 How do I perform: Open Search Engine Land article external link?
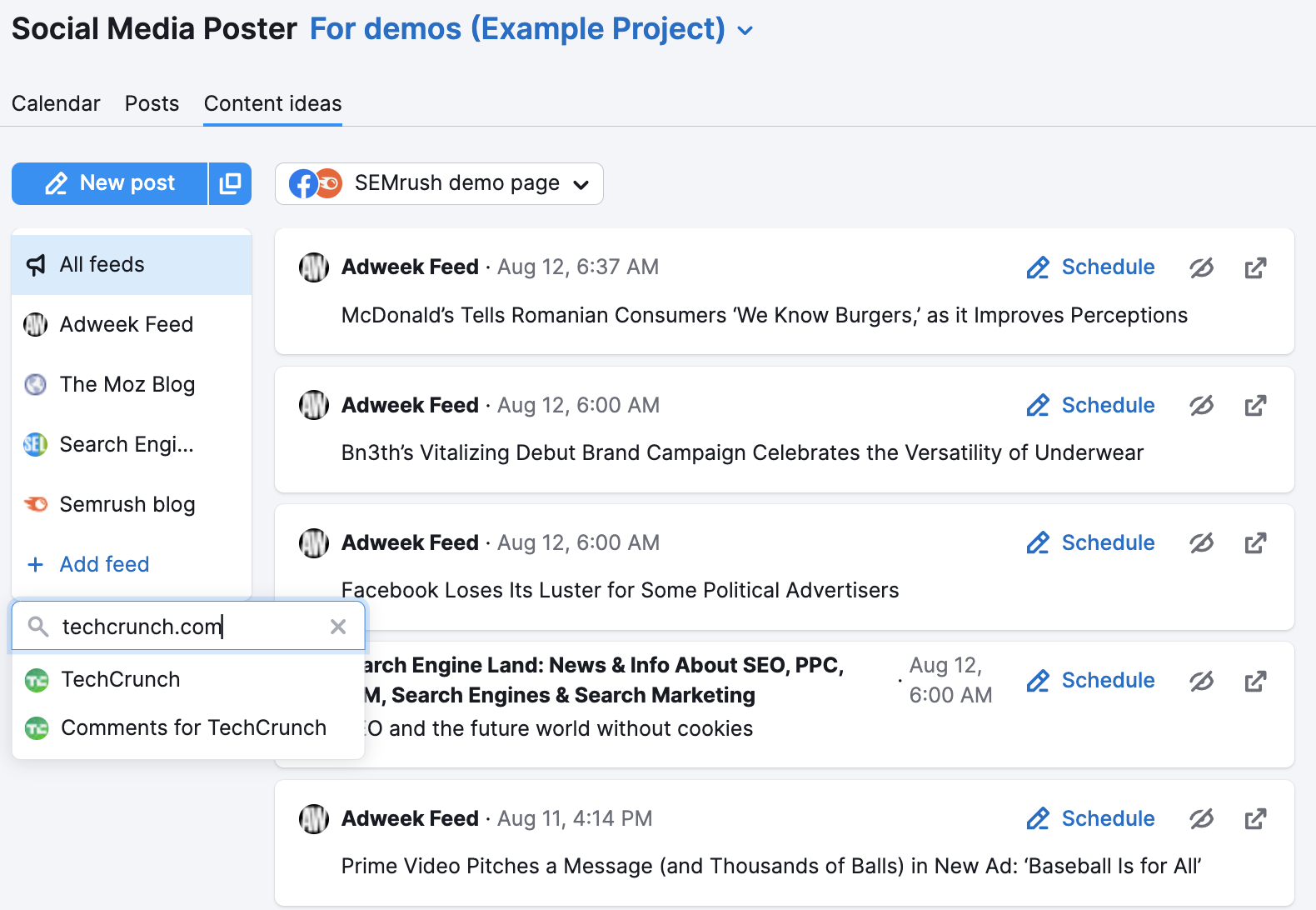[x=1255, y=681]
